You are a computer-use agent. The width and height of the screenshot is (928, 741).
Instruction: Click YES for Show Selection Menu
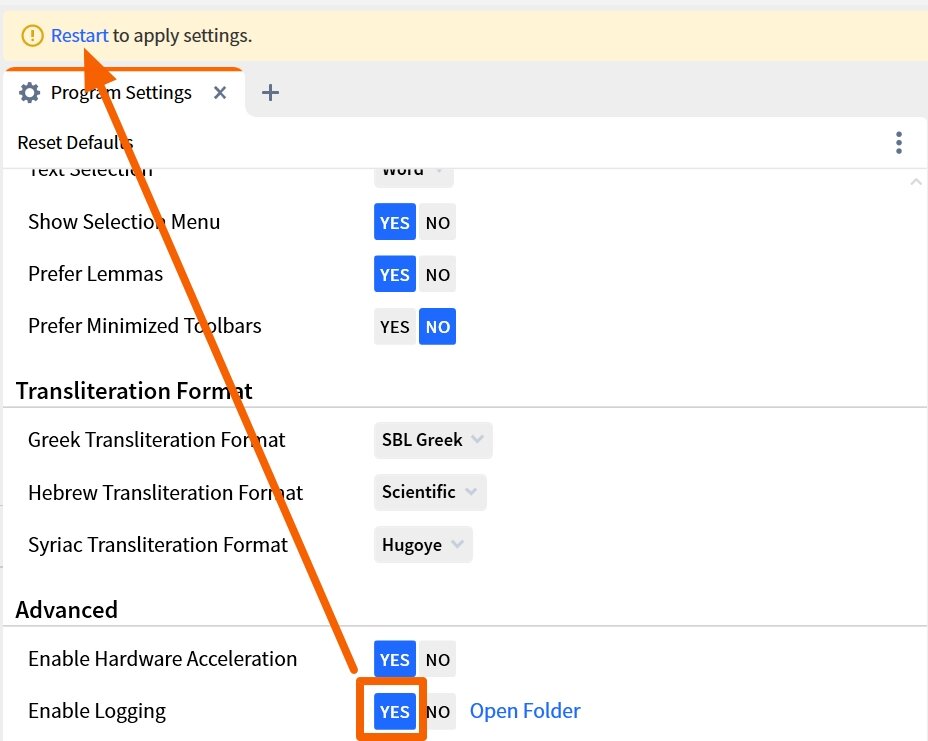[395, 223]
